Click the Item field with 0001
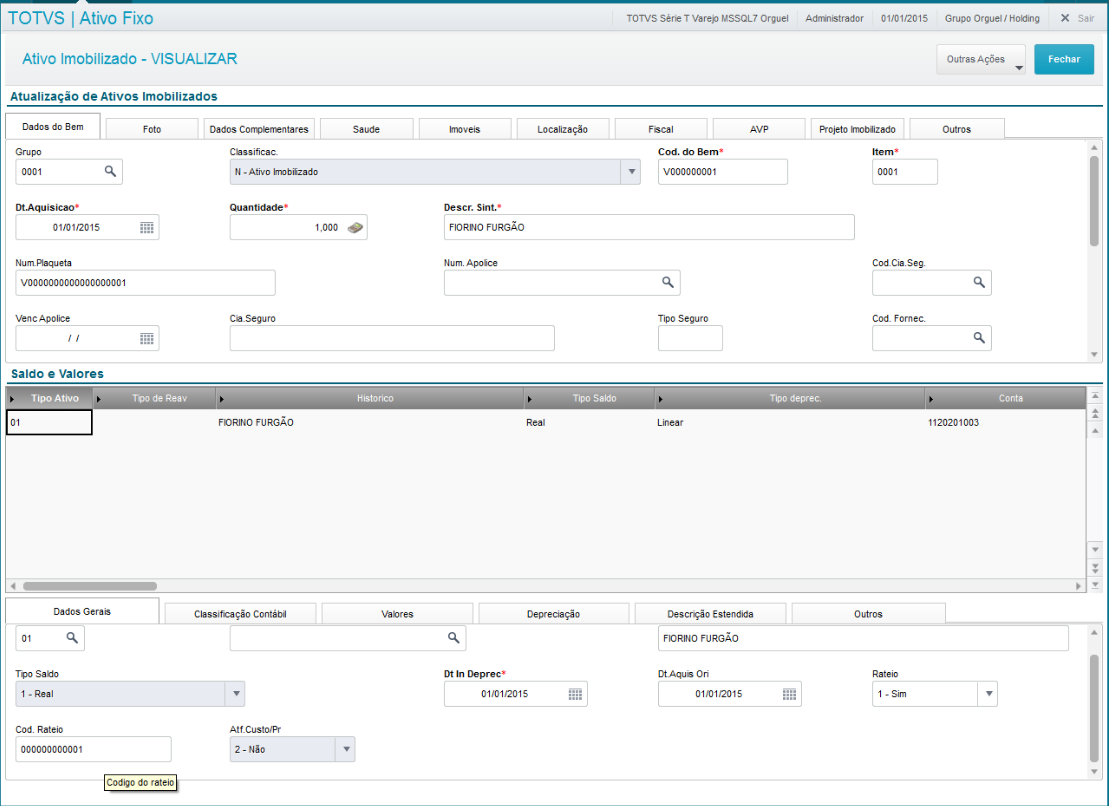The image size is (1109, 806). (905, 172)
